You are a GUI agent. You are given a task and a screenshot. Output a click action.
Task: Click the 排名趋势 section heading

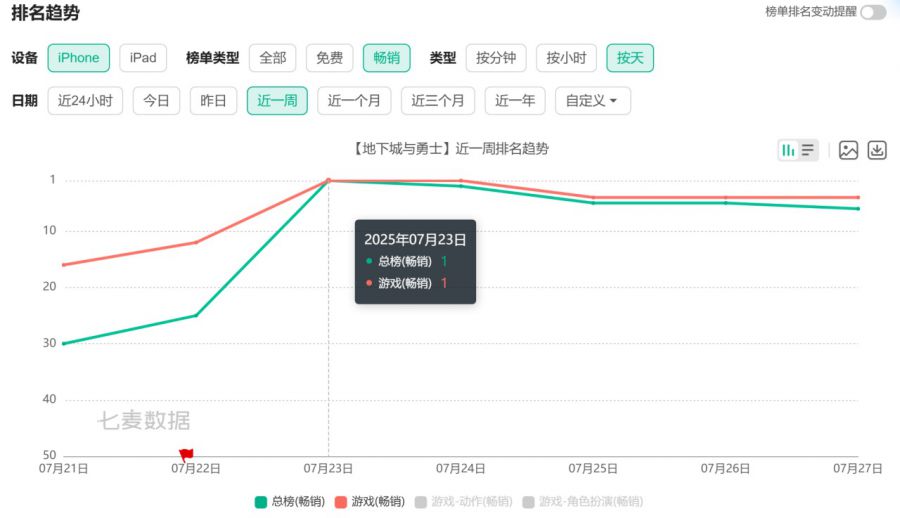coord(45,13)
